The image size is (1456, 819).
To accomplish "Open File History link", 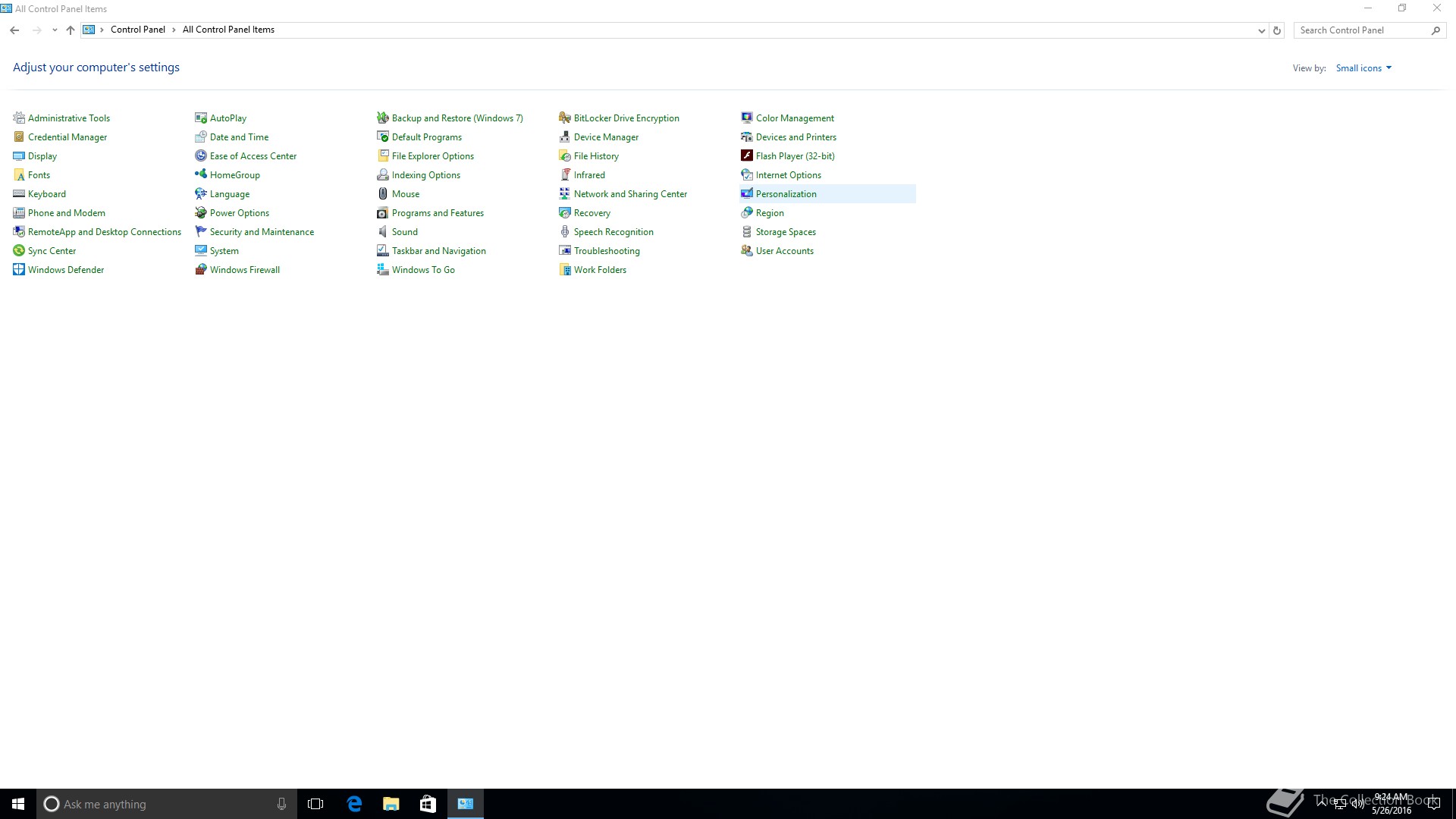I will coord(596,156).
